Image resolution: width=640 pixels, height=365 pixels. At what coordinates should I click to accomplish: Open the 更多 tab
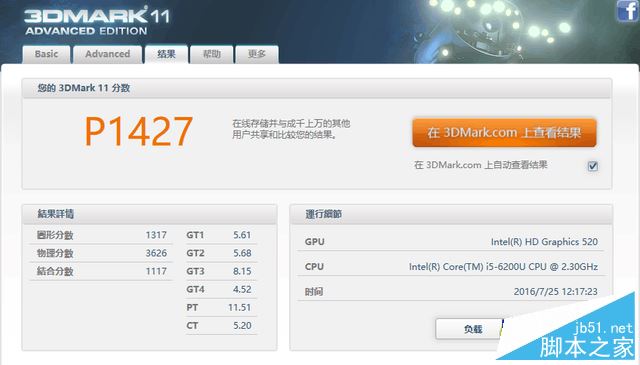[x=257, y=54]
